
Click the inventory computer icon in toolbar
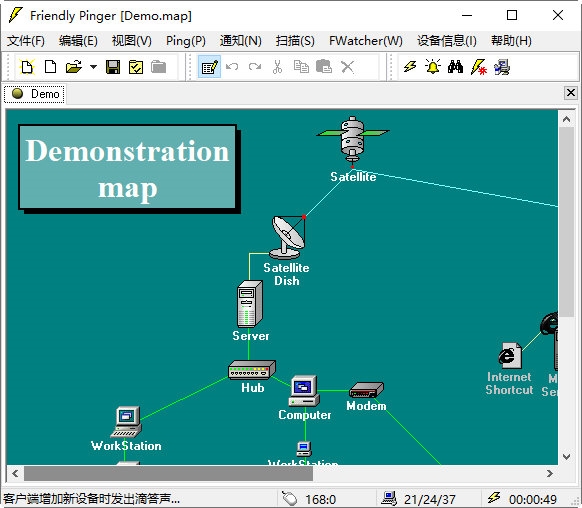501,67
